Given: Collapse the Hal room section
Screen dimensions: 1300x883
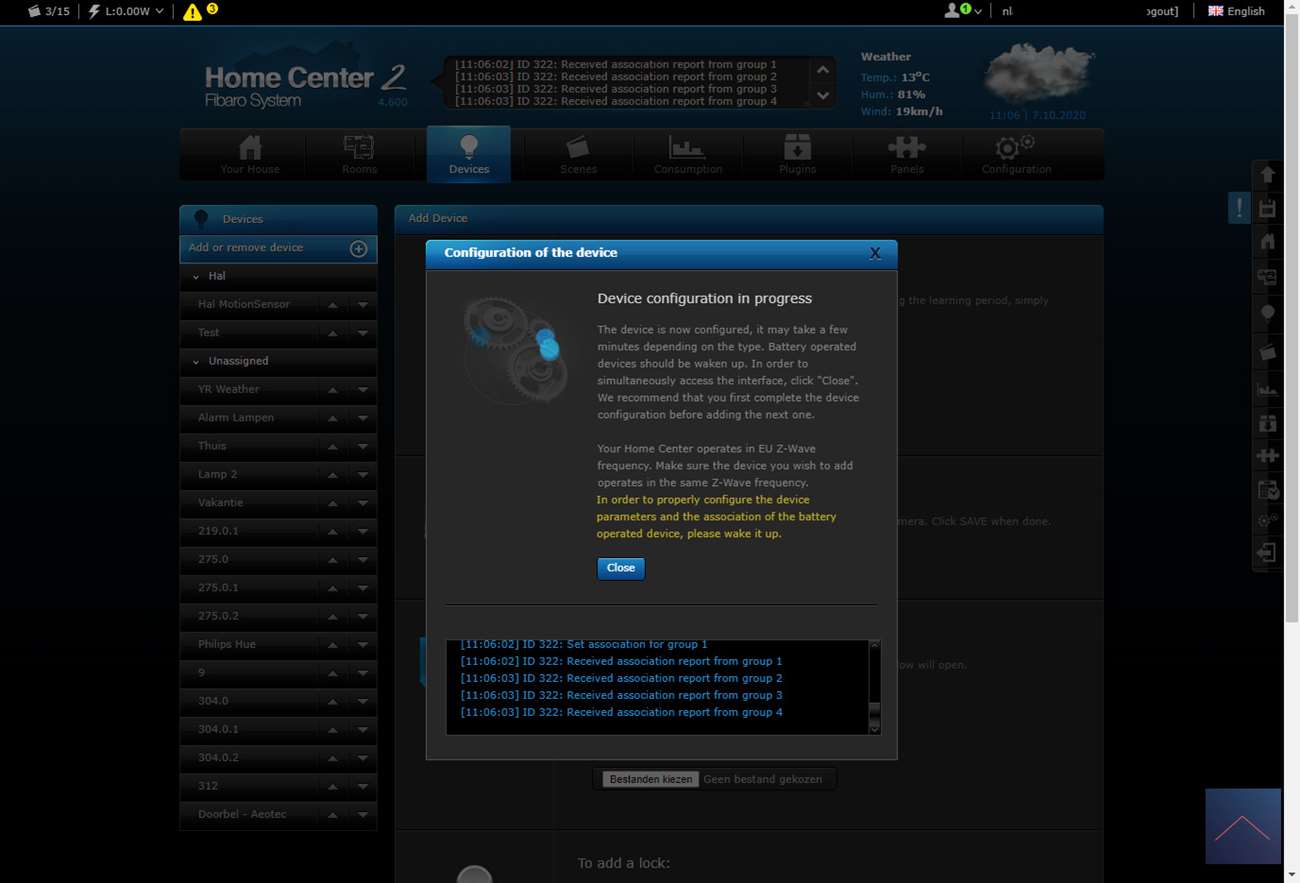Looking at the screenshot, I should pos(196,276).
